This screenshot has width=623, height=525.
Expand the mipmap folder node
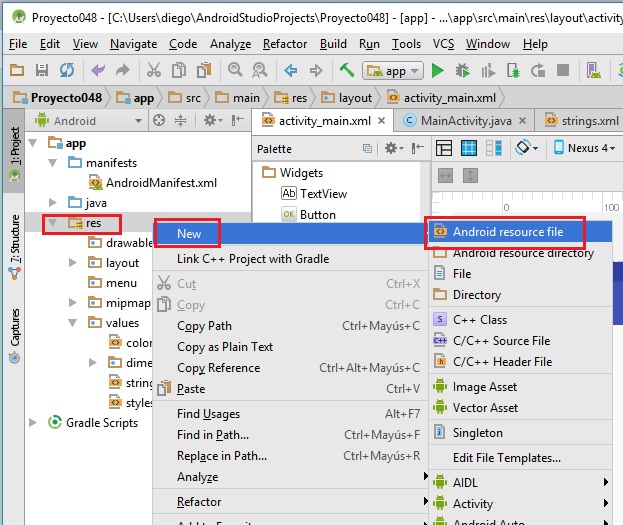(73, 302)
